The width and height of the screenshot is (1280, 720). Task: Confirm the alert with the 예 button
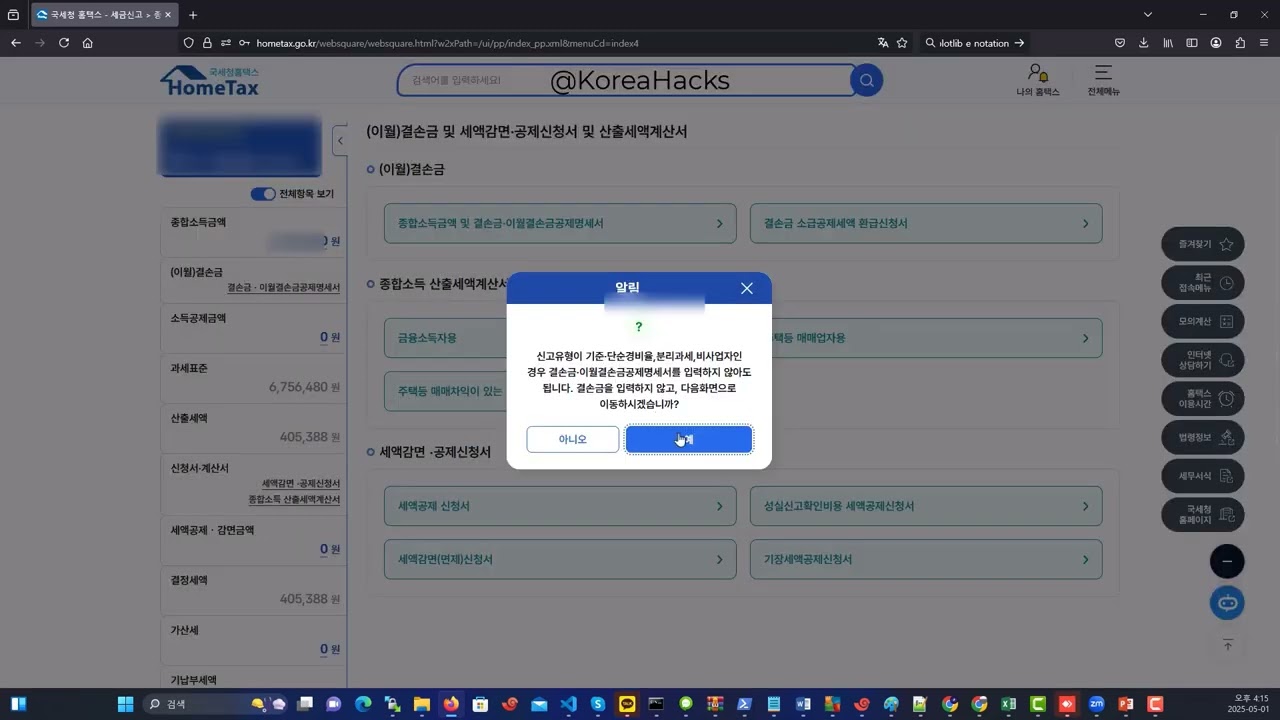click(689, 439)
